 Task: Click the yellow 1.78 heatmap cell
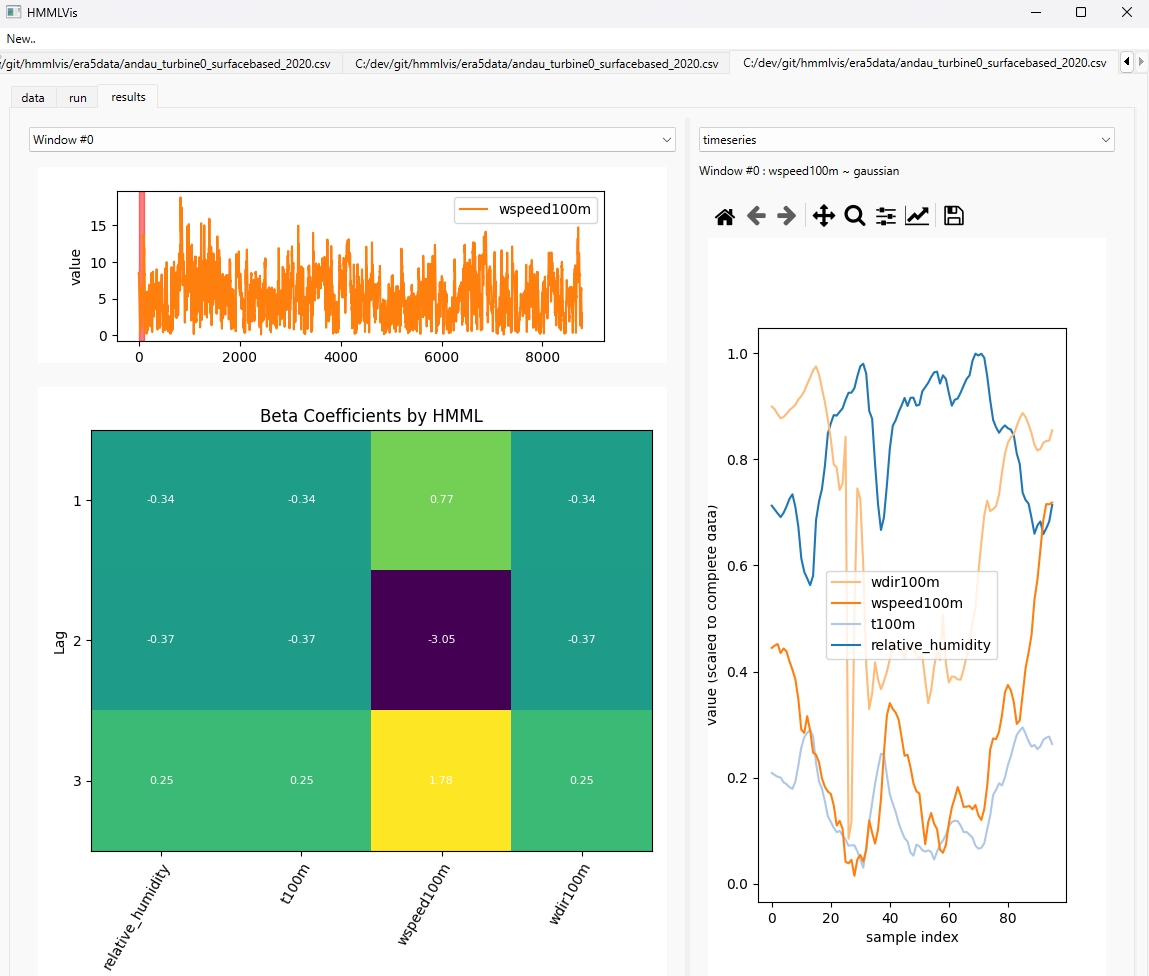441,780
